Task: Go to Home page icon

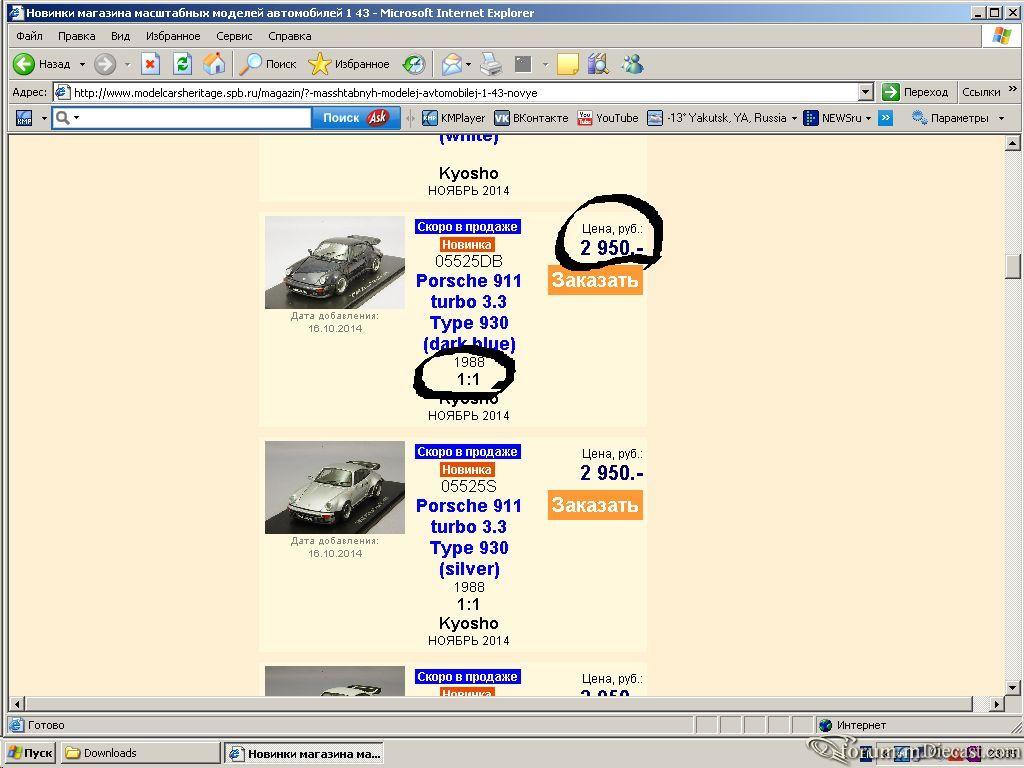Action: pyautogui.click(x=214, y=64)
